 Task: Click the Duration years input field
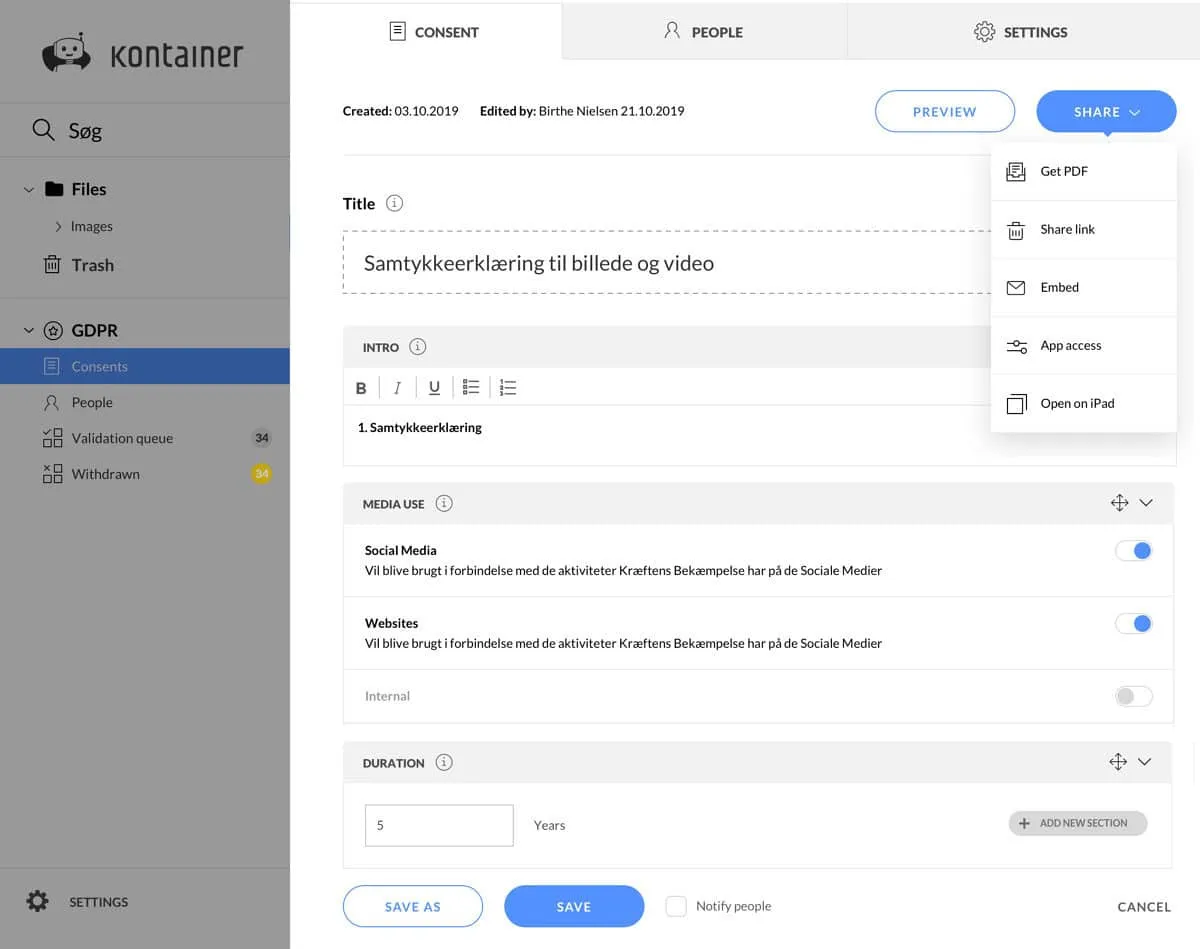tap(439, 826)
